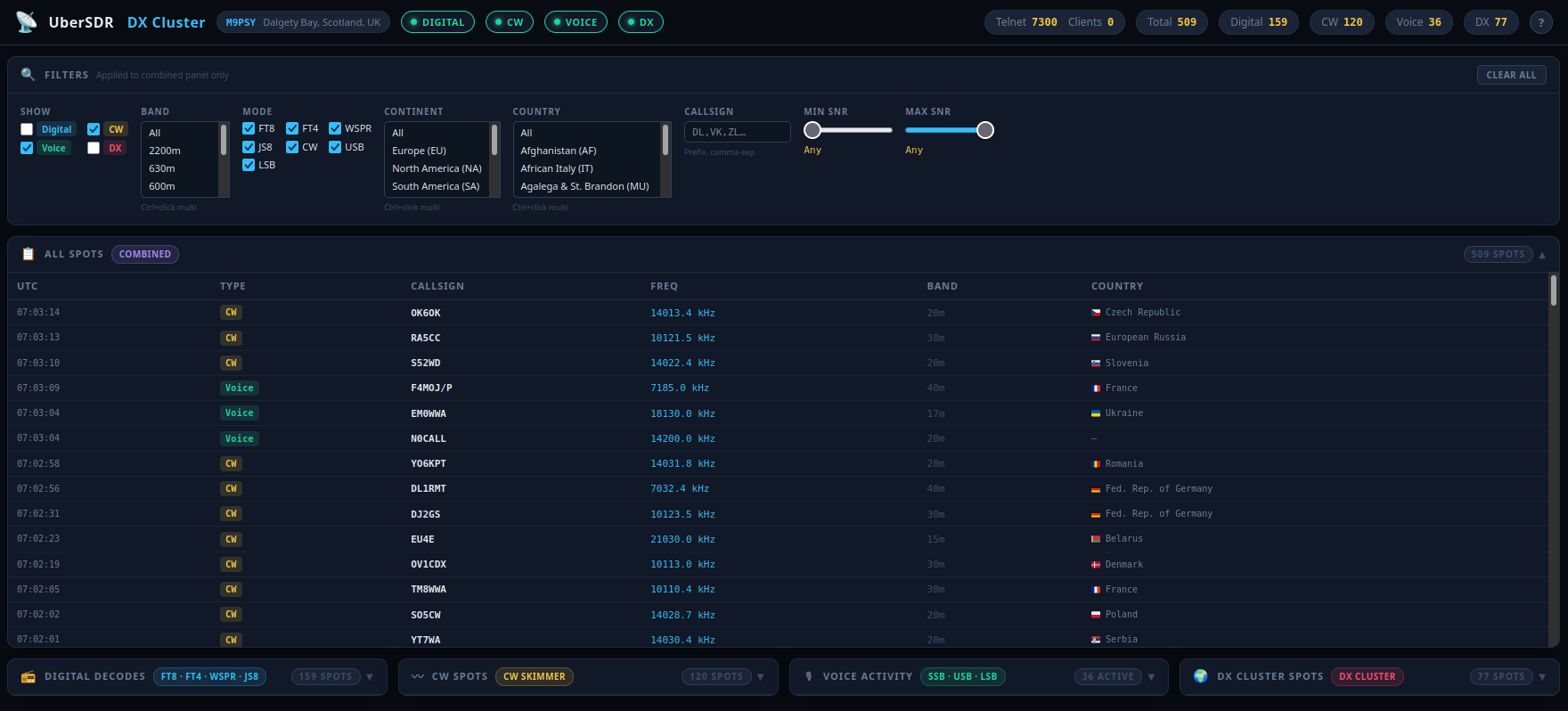Expand the Digital Decodes panel
Screen dimensions: 1568x711
click(x=370, y=677)
